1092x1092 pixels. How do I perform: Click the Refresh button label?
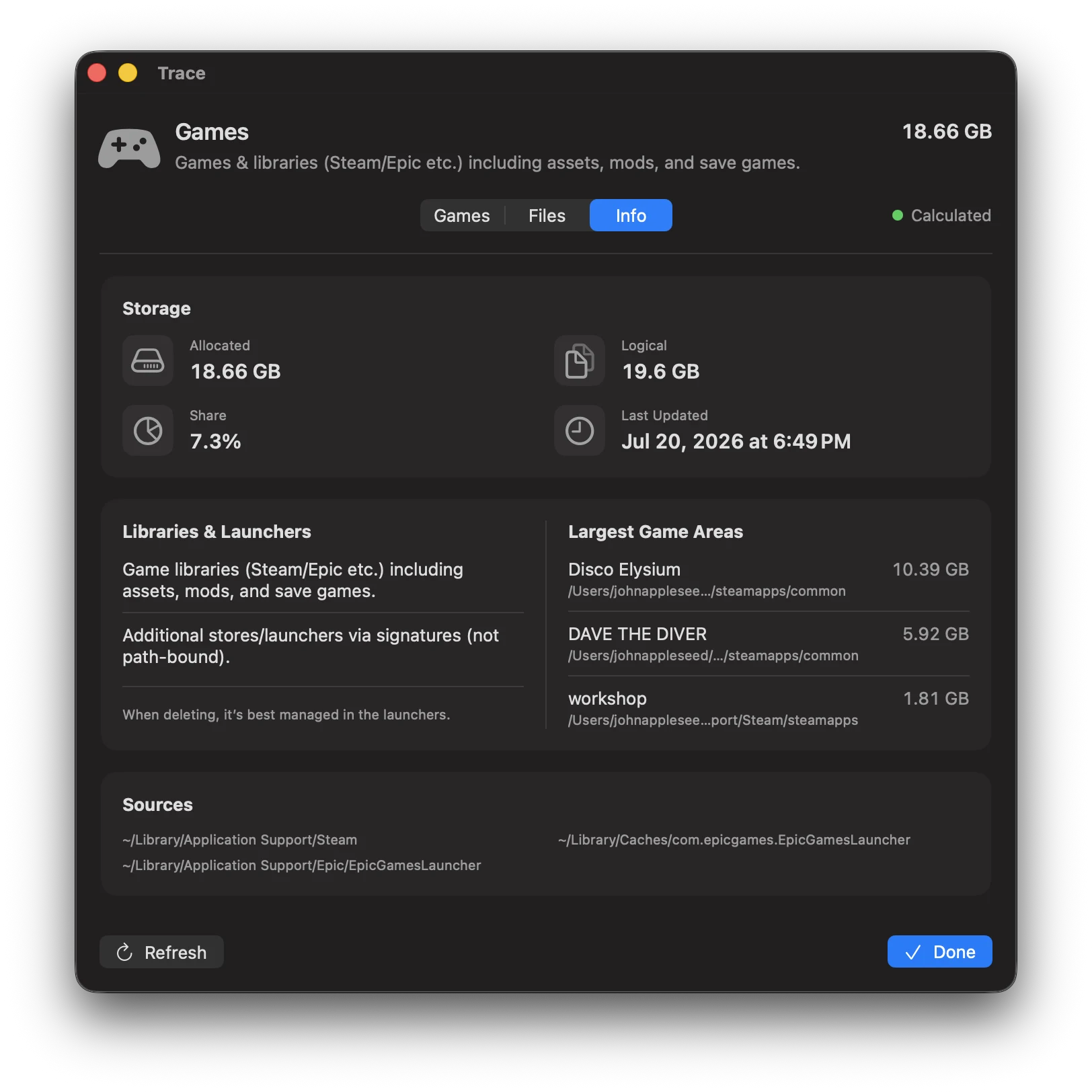point(175,952)
